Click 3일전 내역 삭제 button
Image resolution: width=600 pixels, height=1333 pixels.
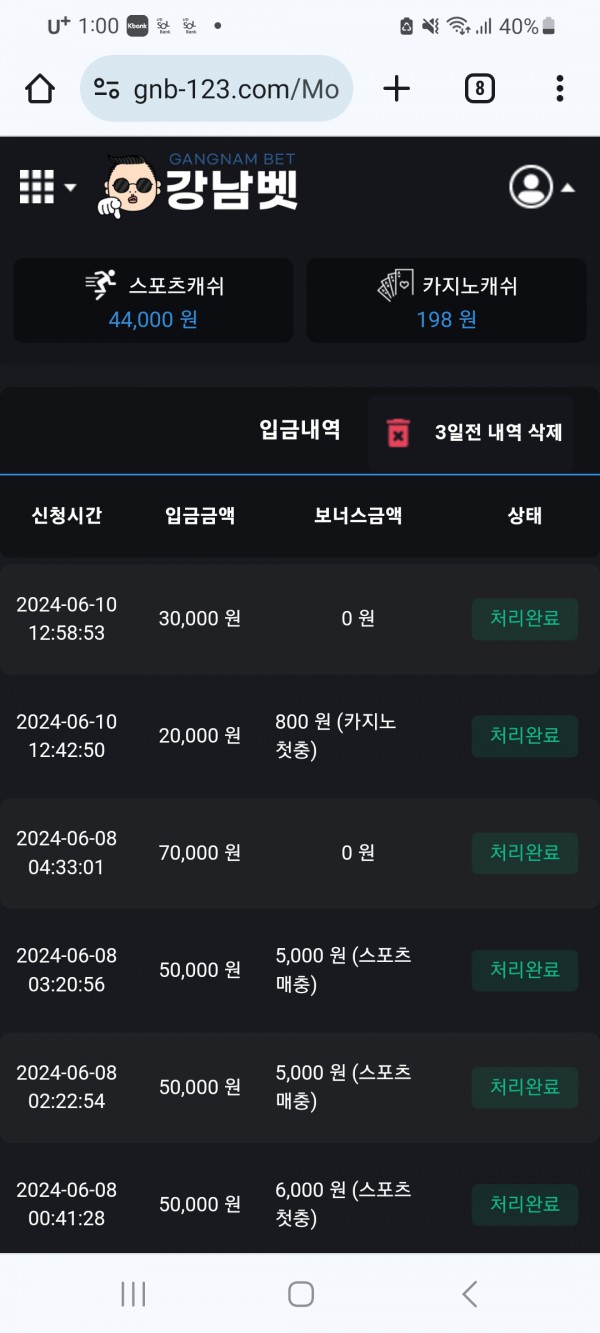point(498,433)
